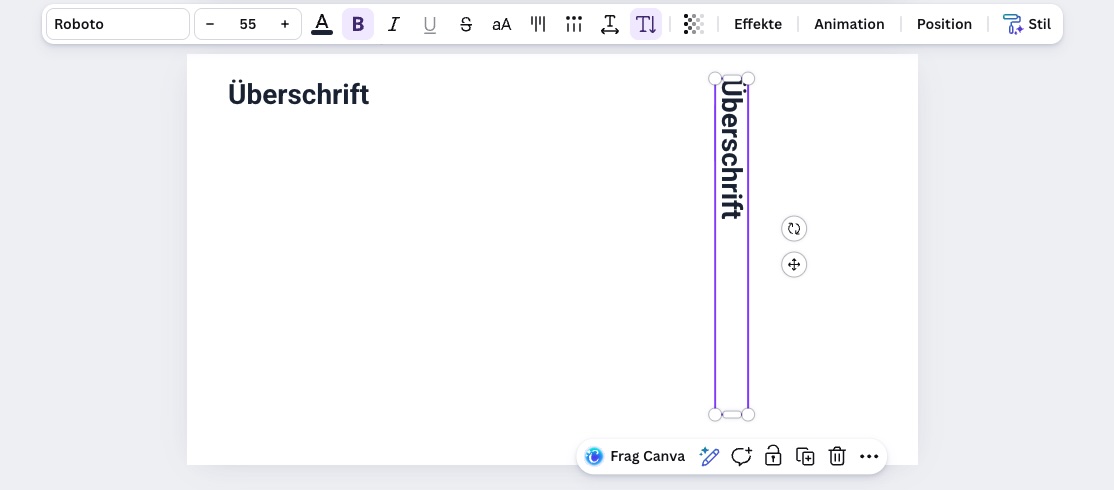
Task: Click the font size field showing 55
Action: [247, 24]
